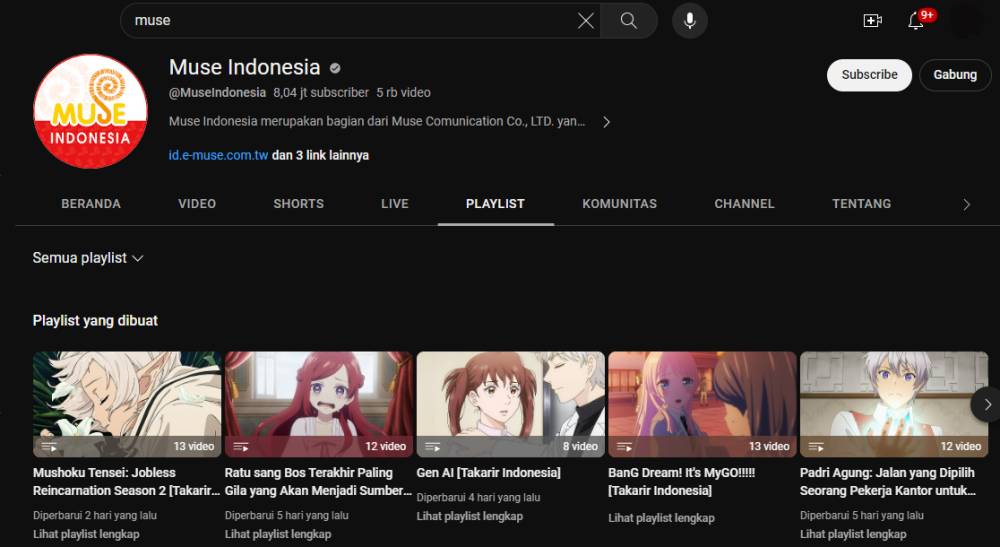Click the playlist icon on Gen AI thumbnail
The width and height of the screenshot is (1000, 547).
point(432,446)
